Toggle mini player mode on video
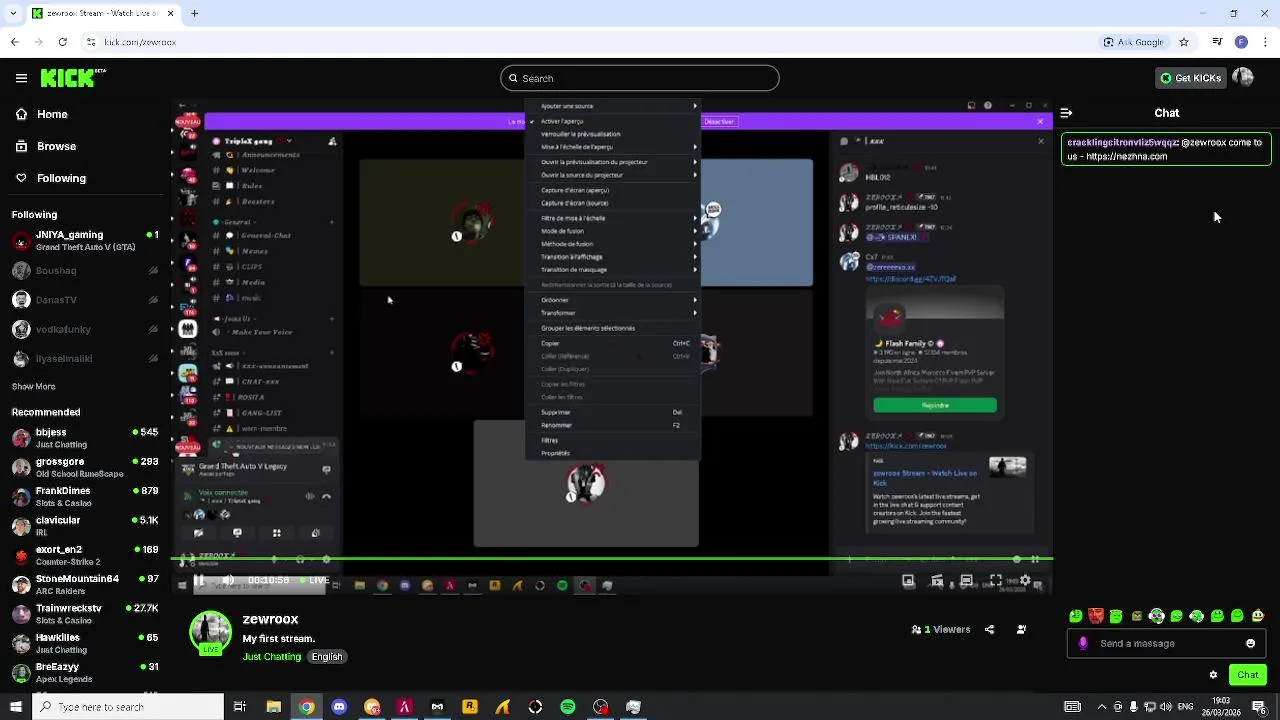The image size is (1280, 720). click(909, 580)
